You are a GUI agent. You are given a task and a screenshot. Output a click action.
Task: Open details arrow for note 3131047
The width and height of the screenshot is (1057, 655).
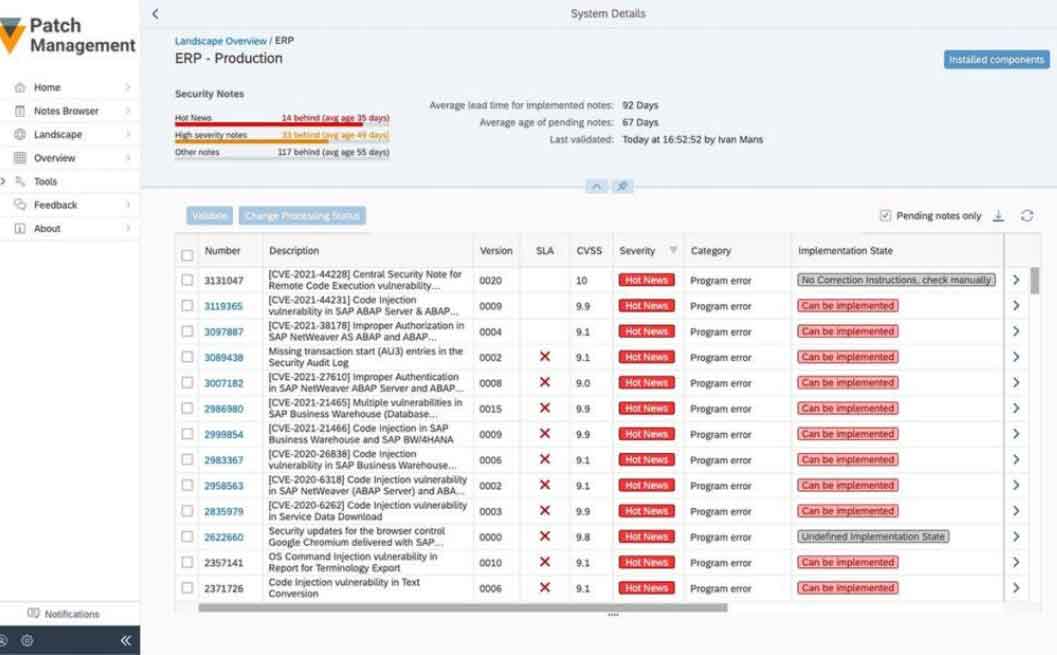coord(1016,280)
